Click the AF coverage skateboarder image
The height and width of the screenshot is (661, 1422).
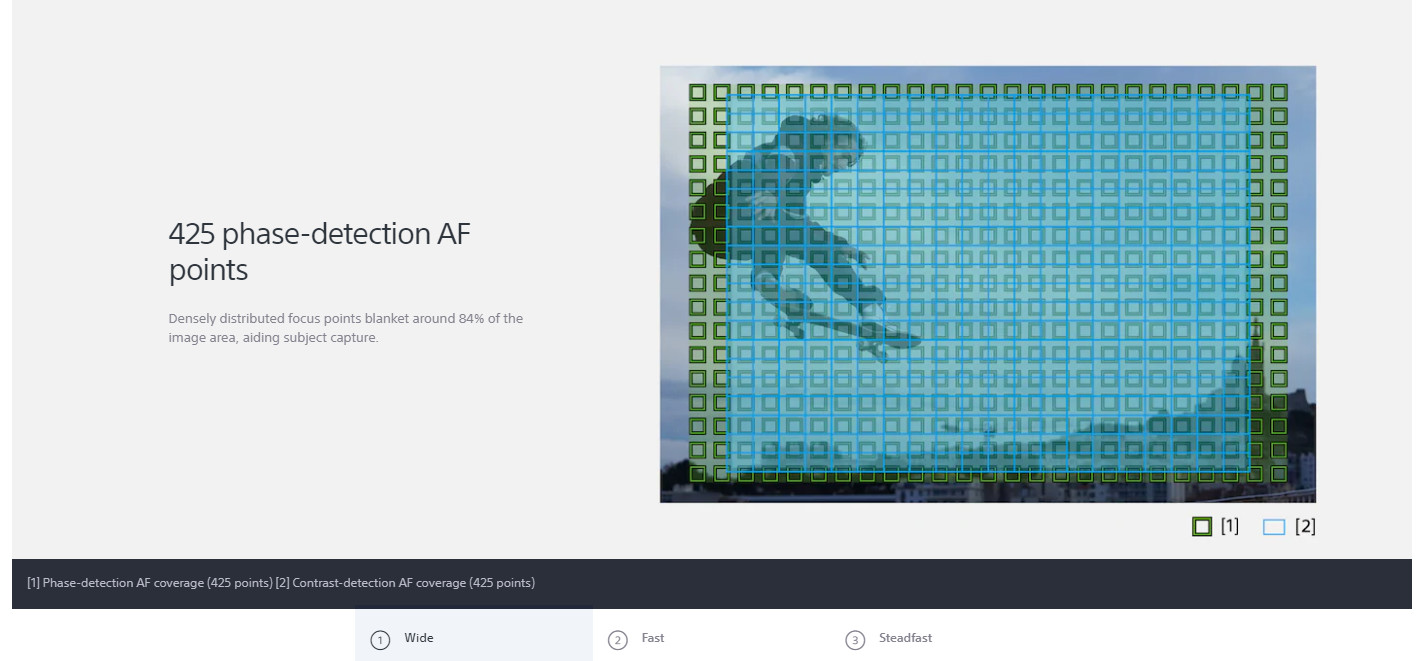click(x=988, y=284)
